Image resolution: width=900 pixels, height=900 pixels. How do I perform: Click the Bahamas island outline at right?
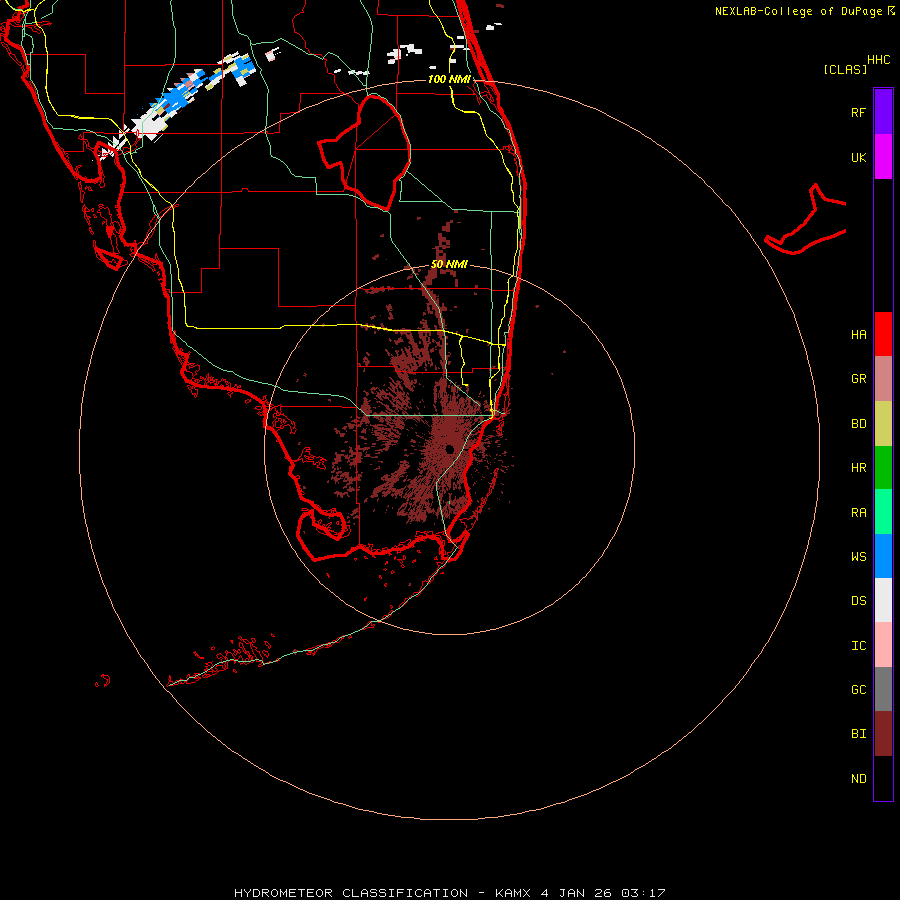click(806, 221)
